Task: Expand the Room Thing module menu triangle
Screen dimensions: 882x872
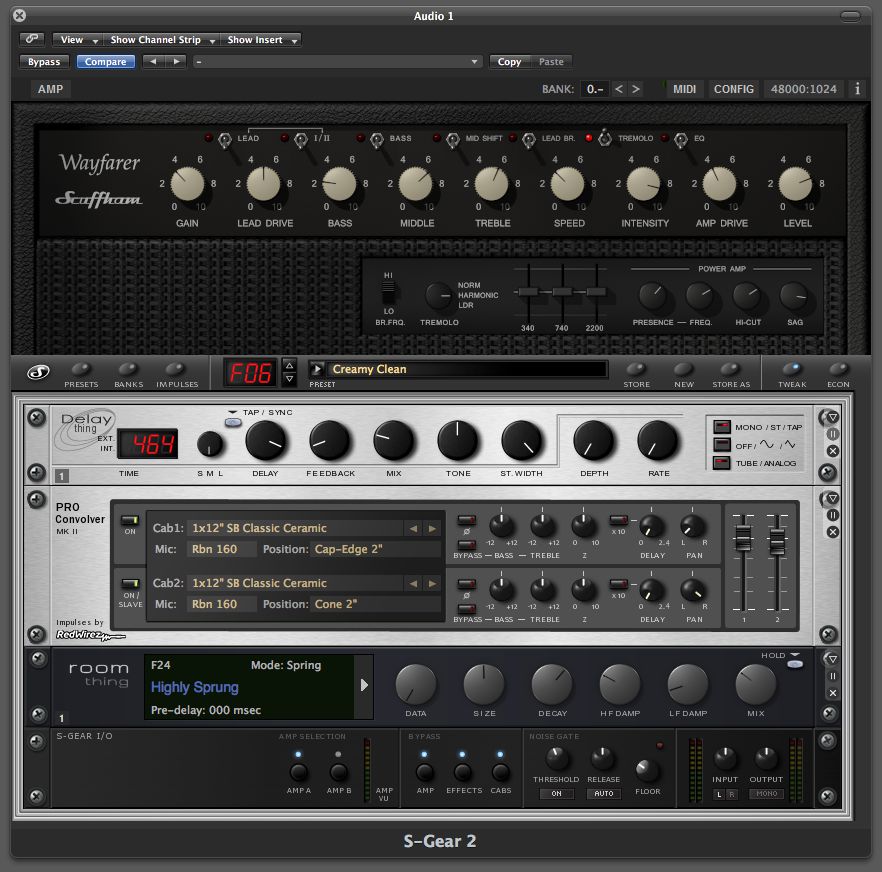Action: point(833,659)
